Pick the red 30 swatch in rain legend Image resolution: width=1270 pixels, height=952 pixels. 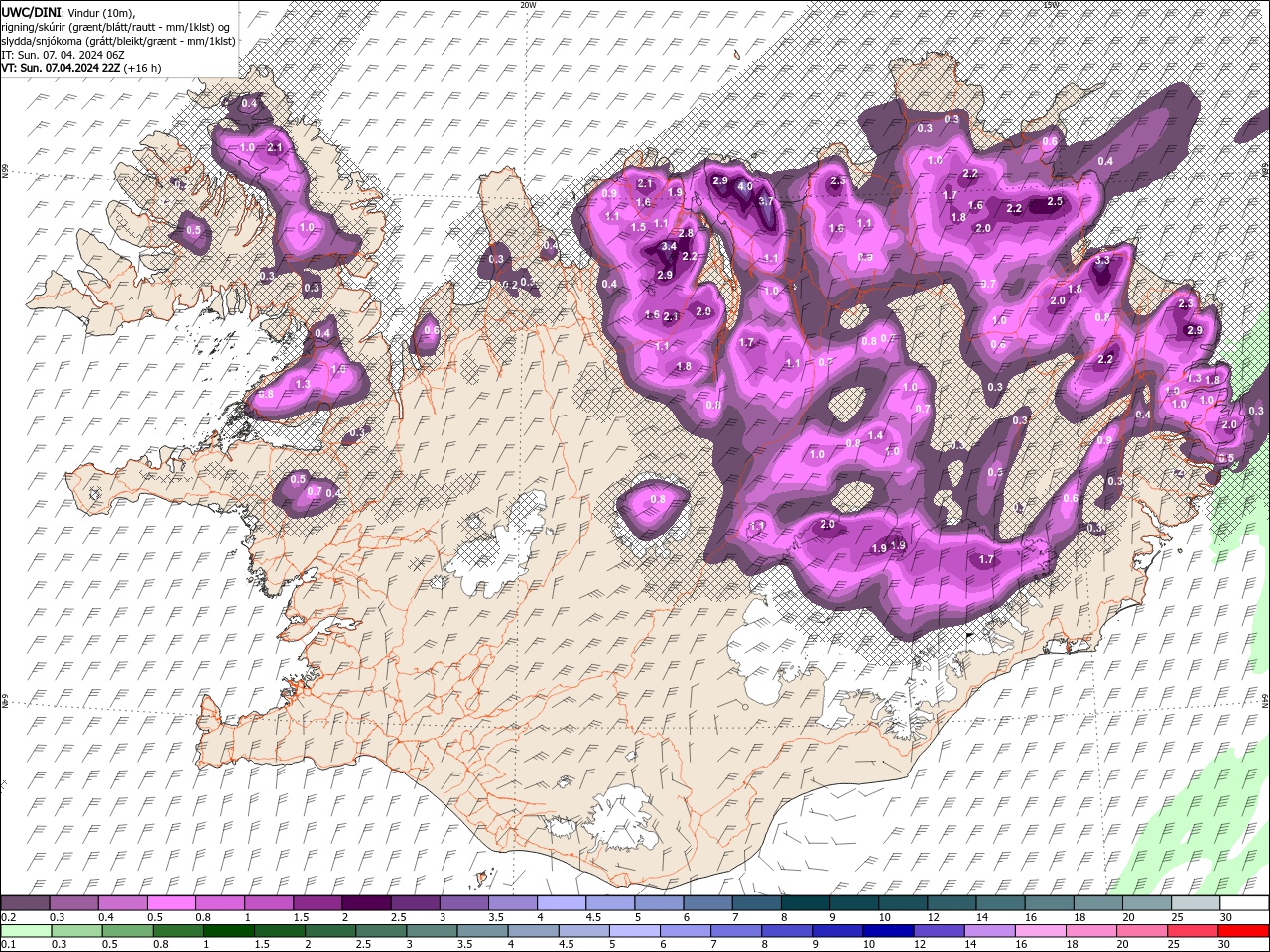(1243, 931)
